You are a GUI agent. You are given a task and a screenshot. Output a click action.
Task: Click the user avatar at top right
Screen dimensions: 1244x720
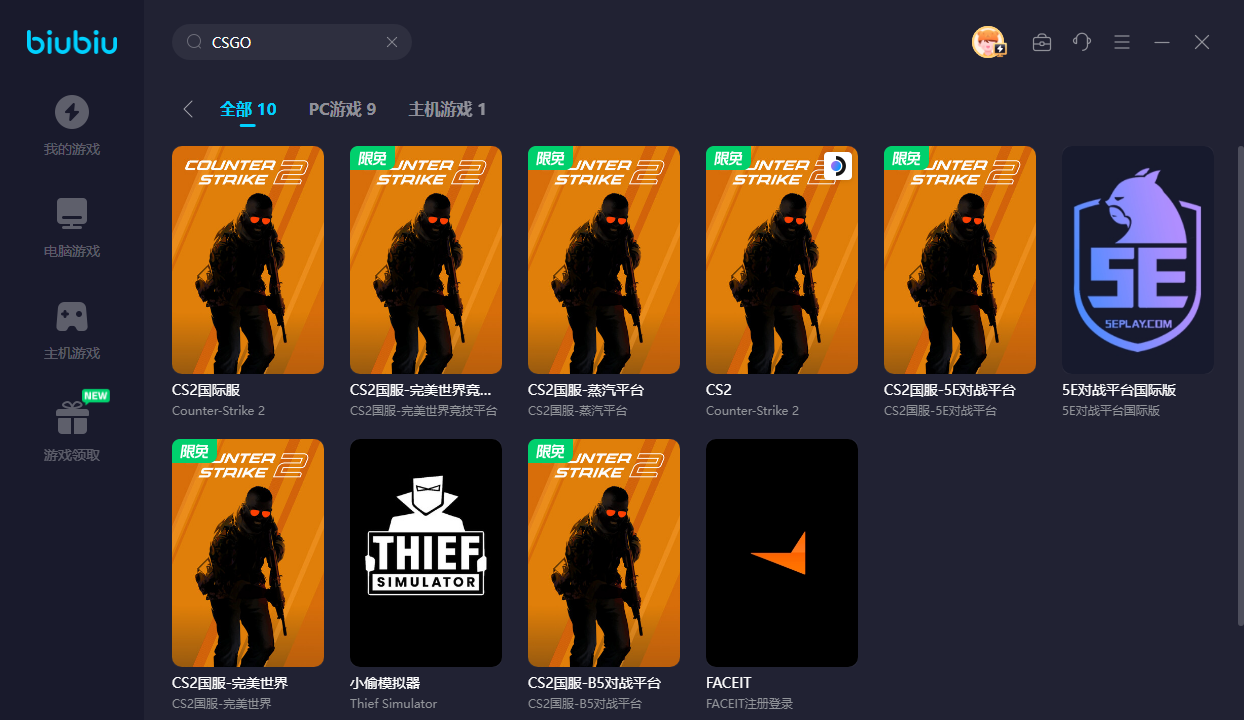click(988, 42)
